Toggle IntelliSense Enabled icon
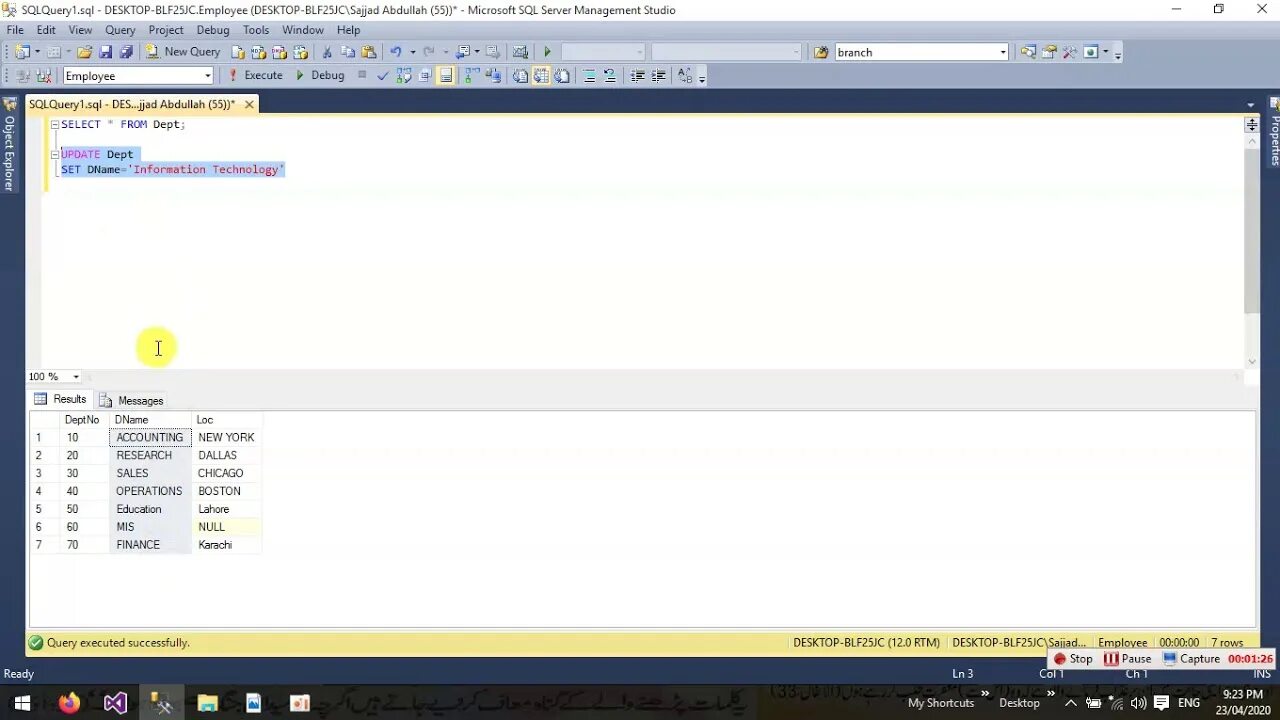 [446, 76]
